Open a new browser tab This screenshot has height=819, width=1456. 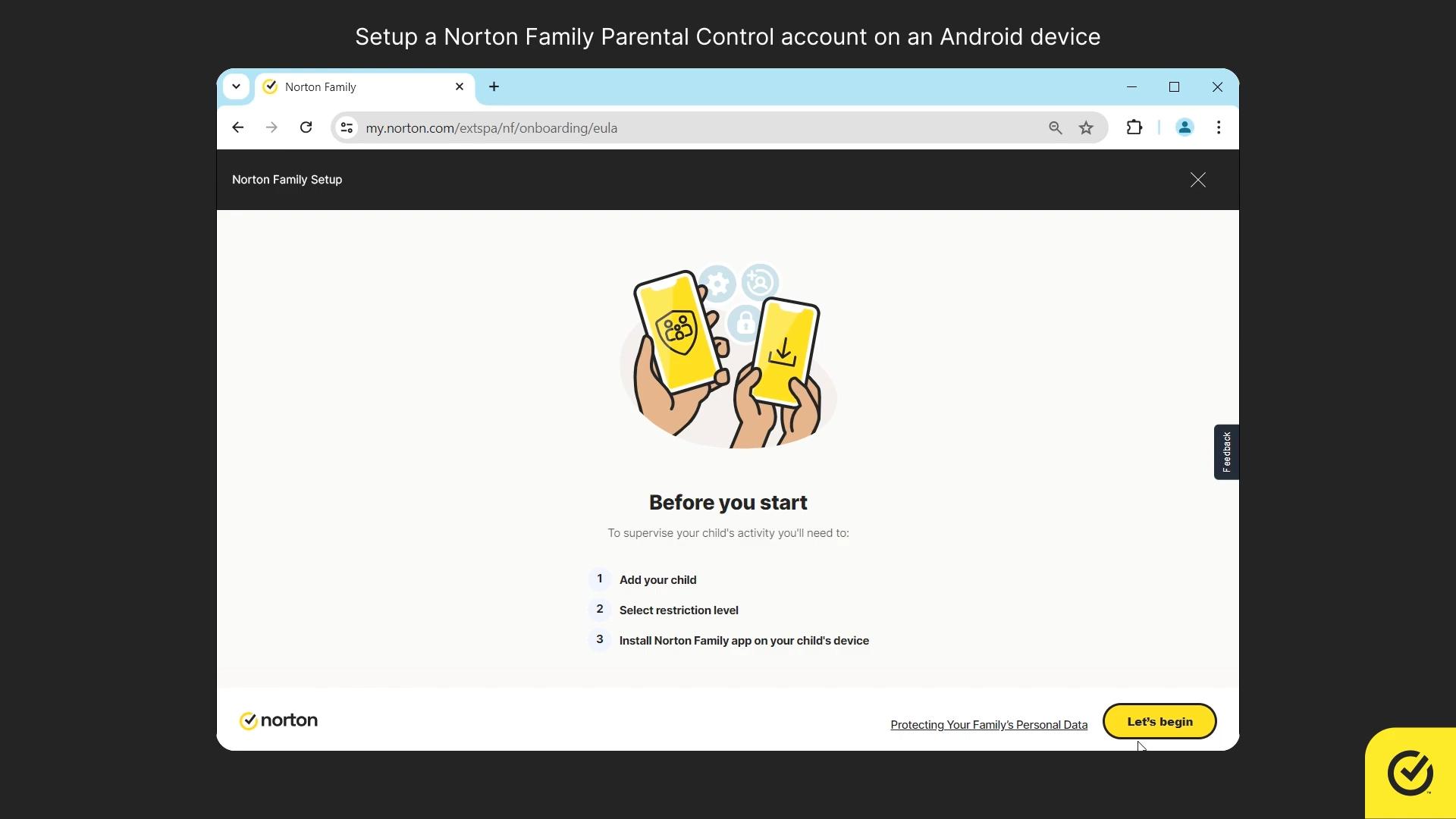[494, 86]
